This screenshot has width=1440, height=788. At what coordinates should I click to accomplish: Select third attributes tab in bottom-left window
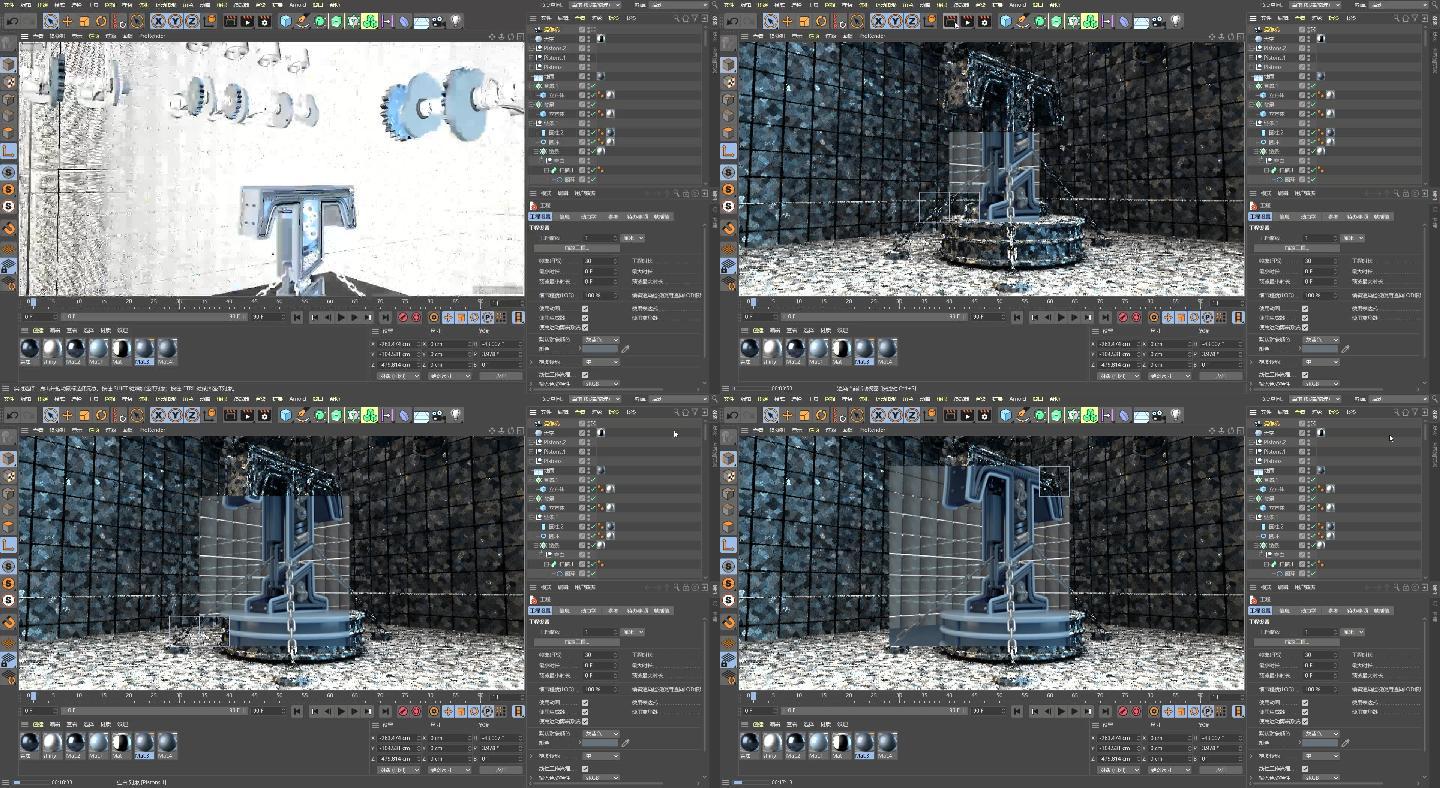point(588,610)
